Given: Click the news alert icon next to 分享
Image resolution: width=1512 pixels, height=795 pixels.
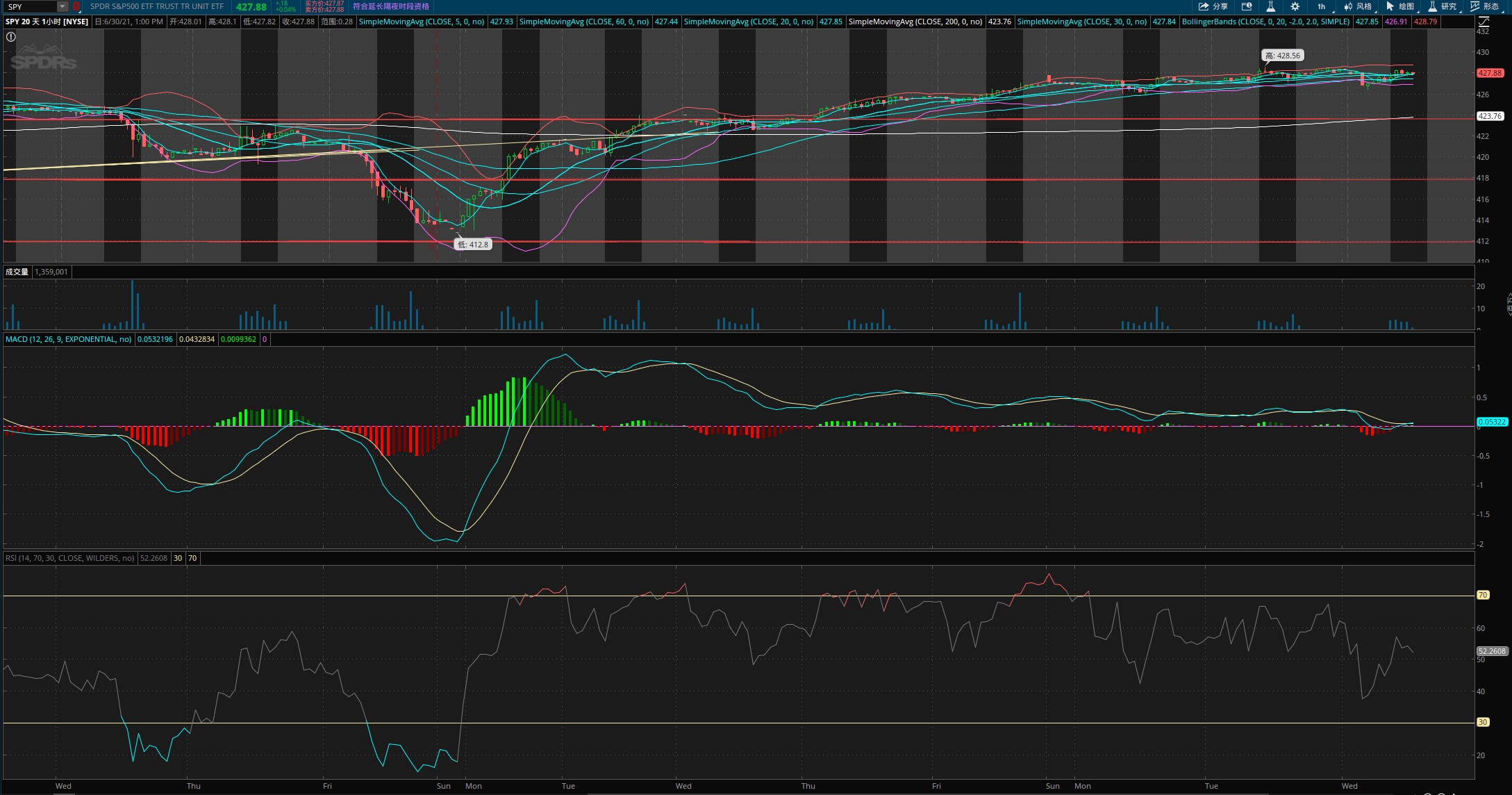Looking at the screenshot, I should pos(1247,6).
